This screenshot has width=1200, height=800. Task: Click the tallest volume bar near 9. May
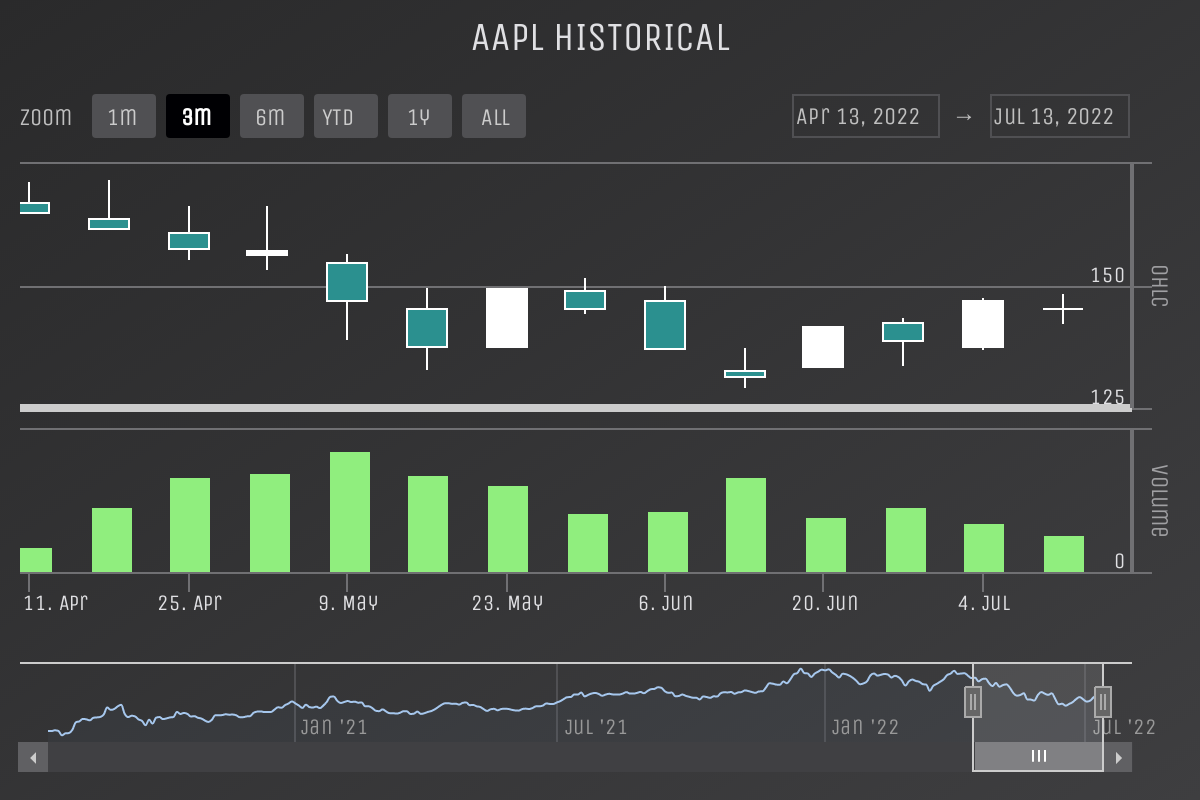(x=350, y=512)
